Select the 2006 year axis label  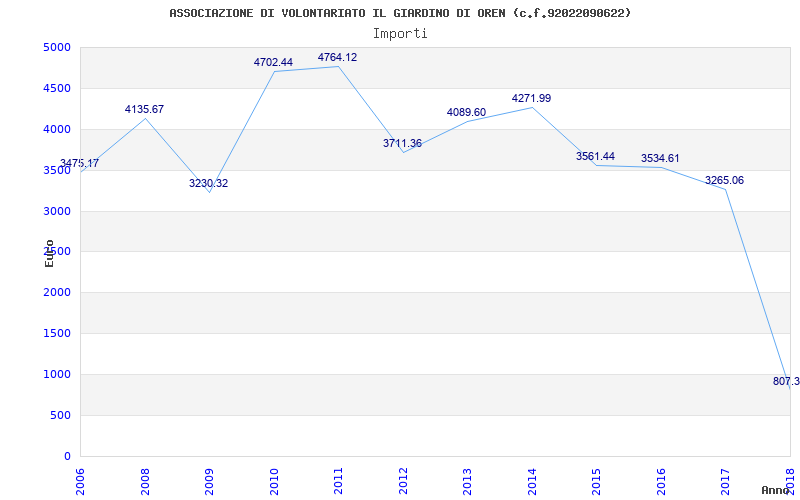click(80, 480)
